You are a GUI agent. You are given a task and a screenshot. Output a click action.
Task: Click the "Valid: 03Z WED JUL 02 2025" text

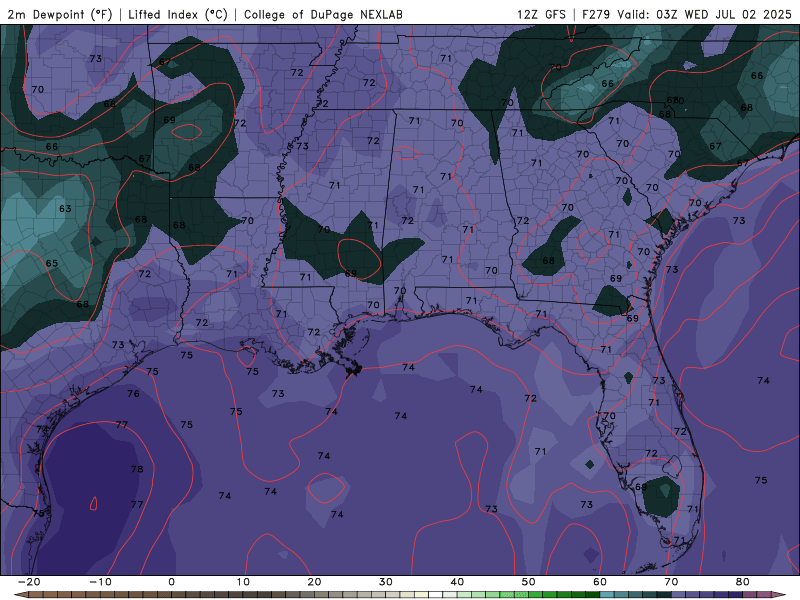tap(704, 14)
